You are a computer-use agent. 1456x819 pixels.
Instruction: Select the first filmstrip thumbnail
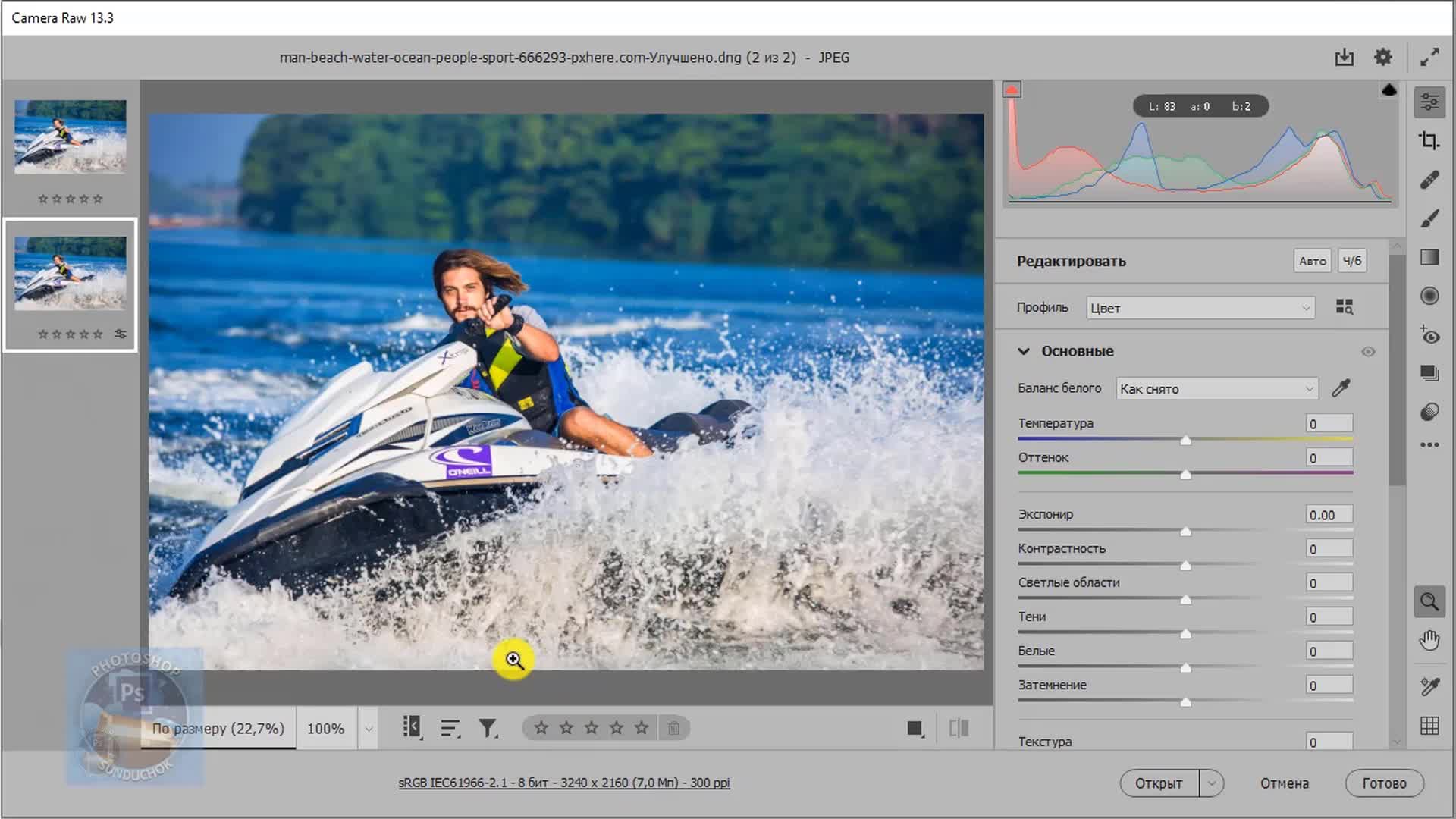(x=71, y=137)
